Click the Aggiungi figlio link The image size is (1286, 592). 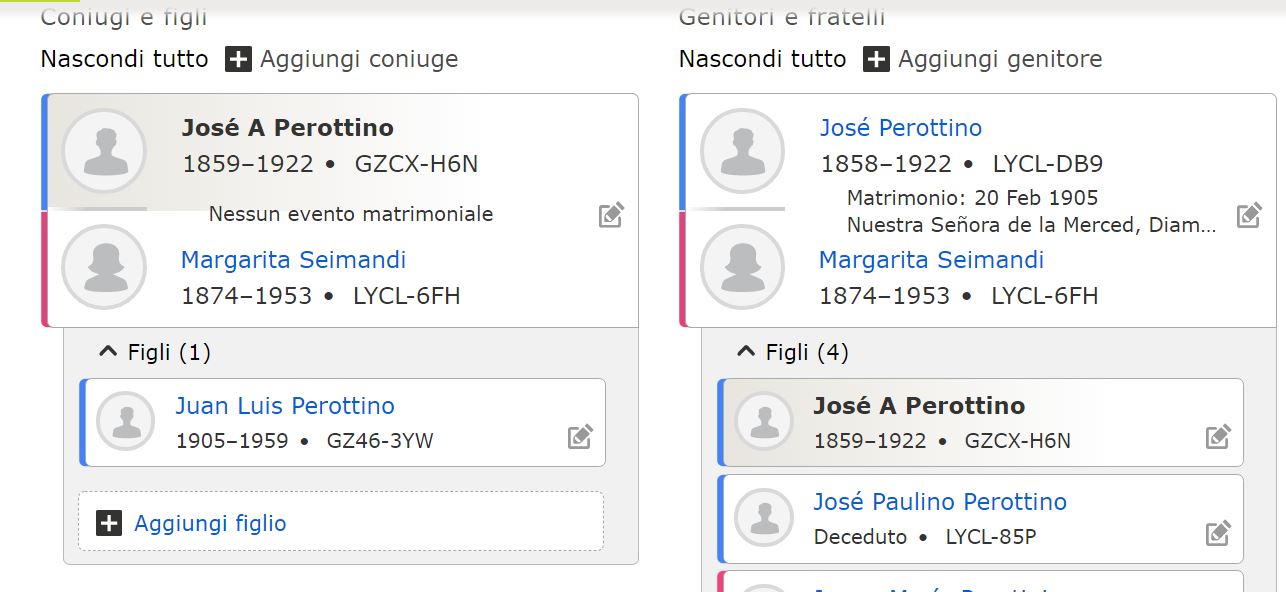click(x=210, y=523)
